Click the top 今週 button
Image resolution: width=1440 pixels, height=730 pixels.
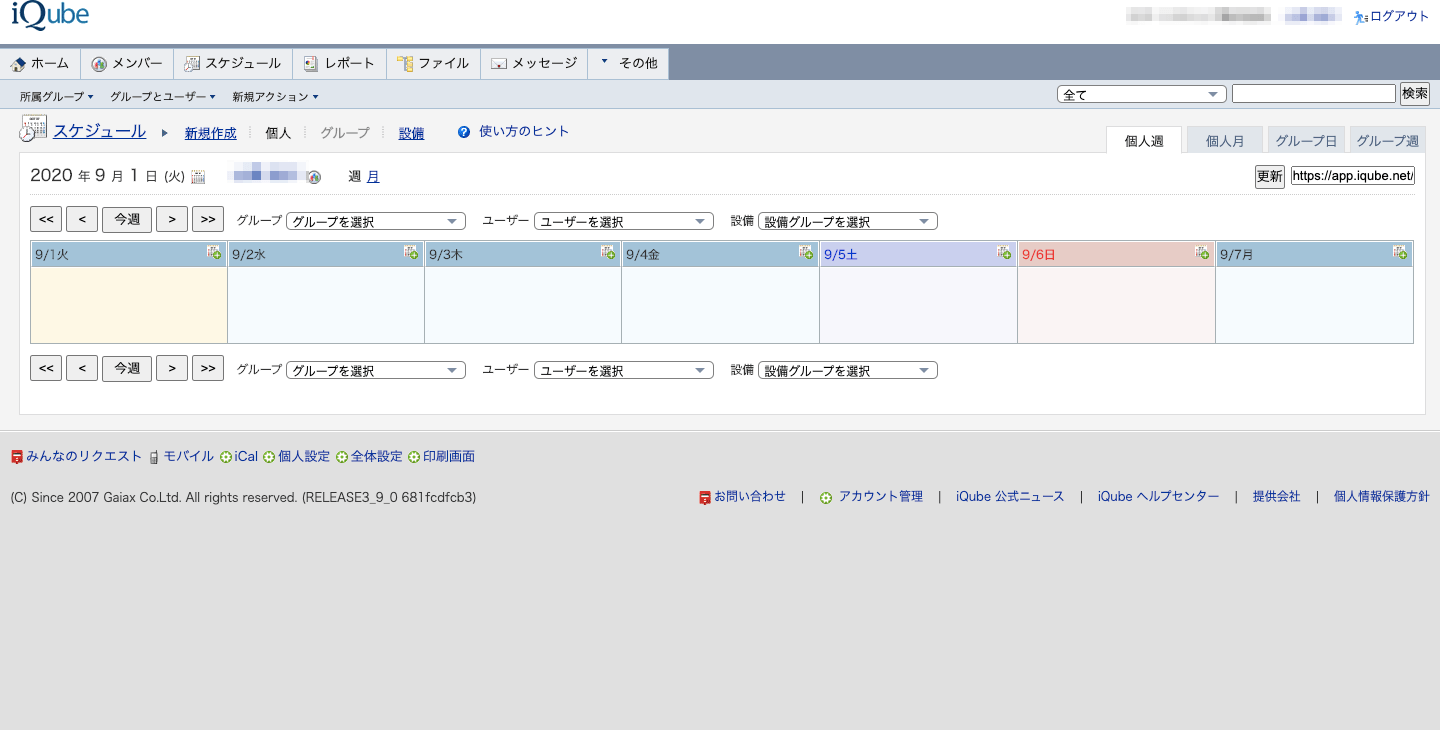(127, 220)
